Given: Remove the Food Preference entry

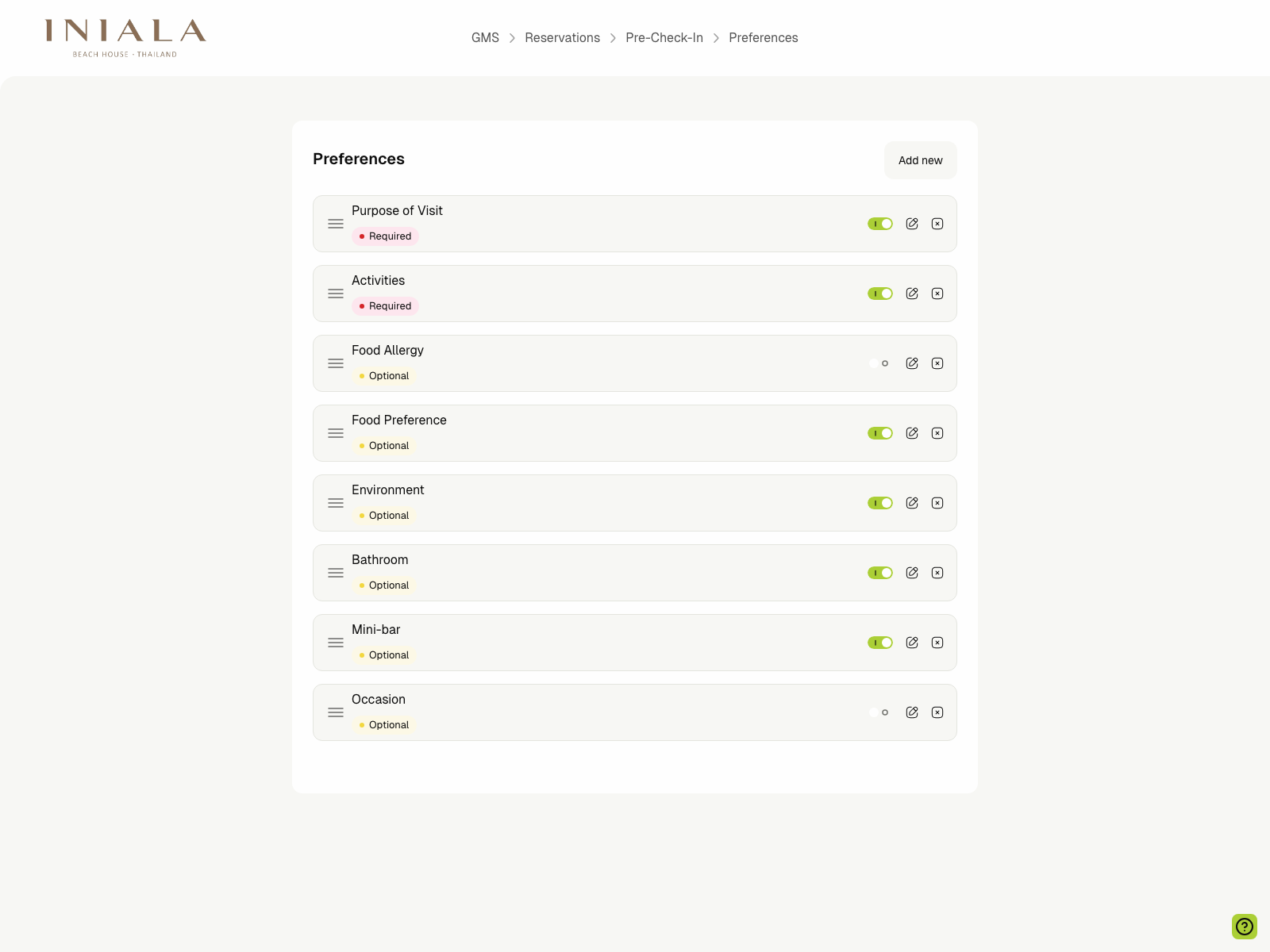Looking at the screenshot, I should (x=937, y=433).
